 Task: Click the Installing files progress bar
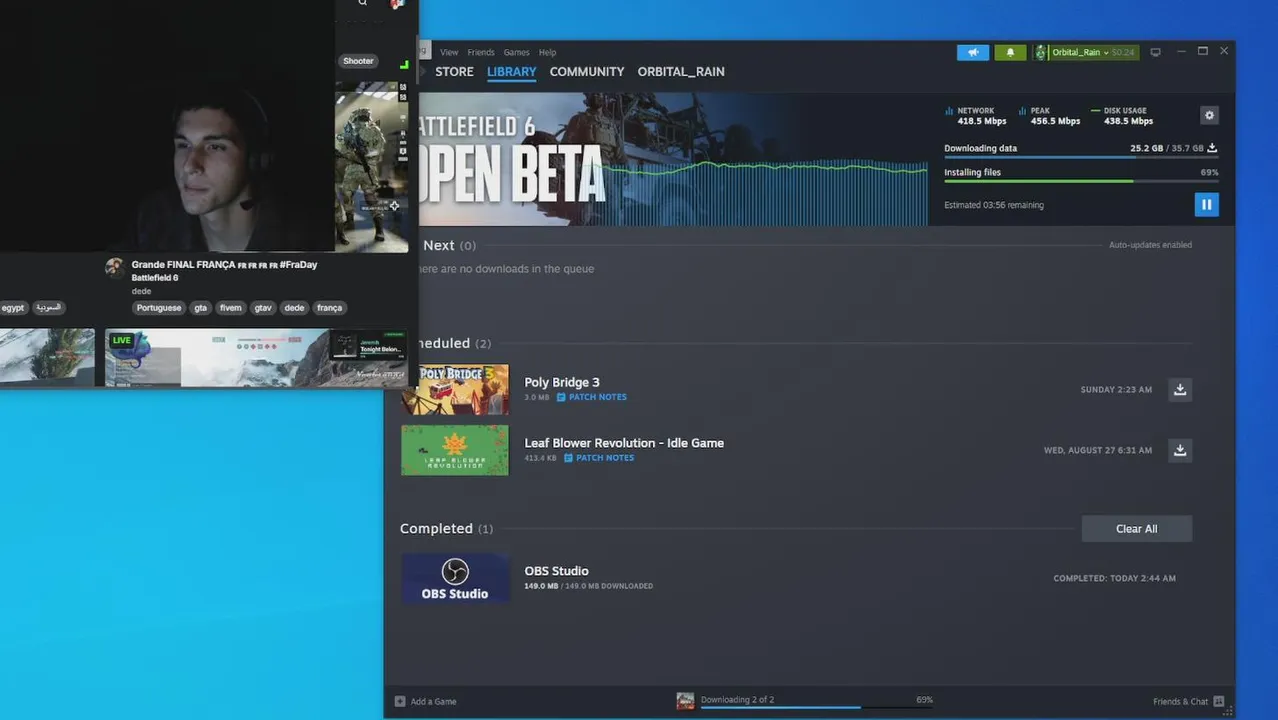click(x=1081, y=181)
